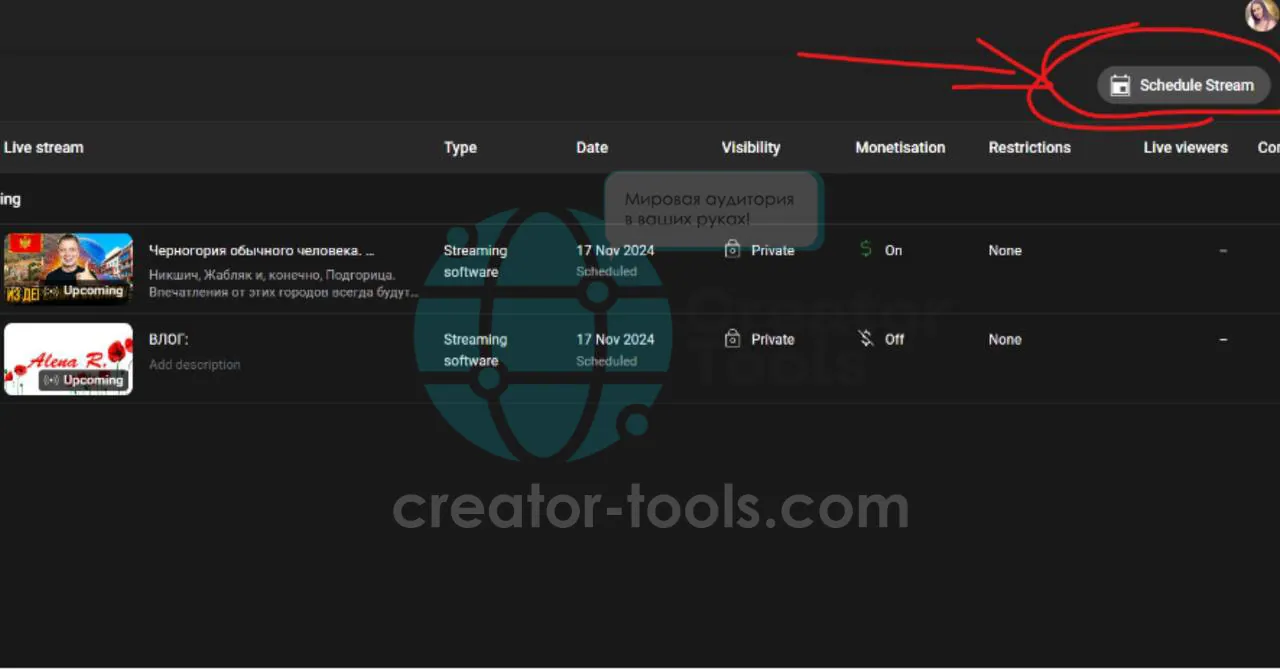
Task: Click Add description under ВЛОГ:
Action: click(195, 364)
